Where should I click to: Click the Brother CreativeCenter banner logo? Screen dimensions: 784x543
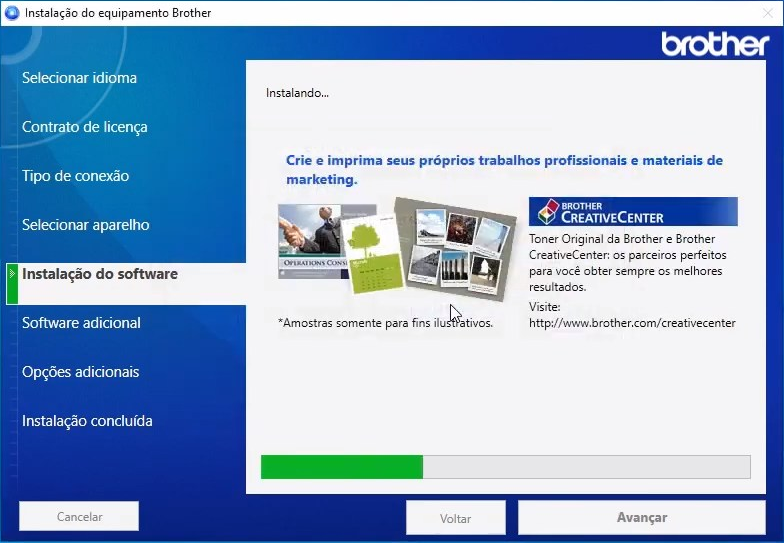(x=633, y=212)
